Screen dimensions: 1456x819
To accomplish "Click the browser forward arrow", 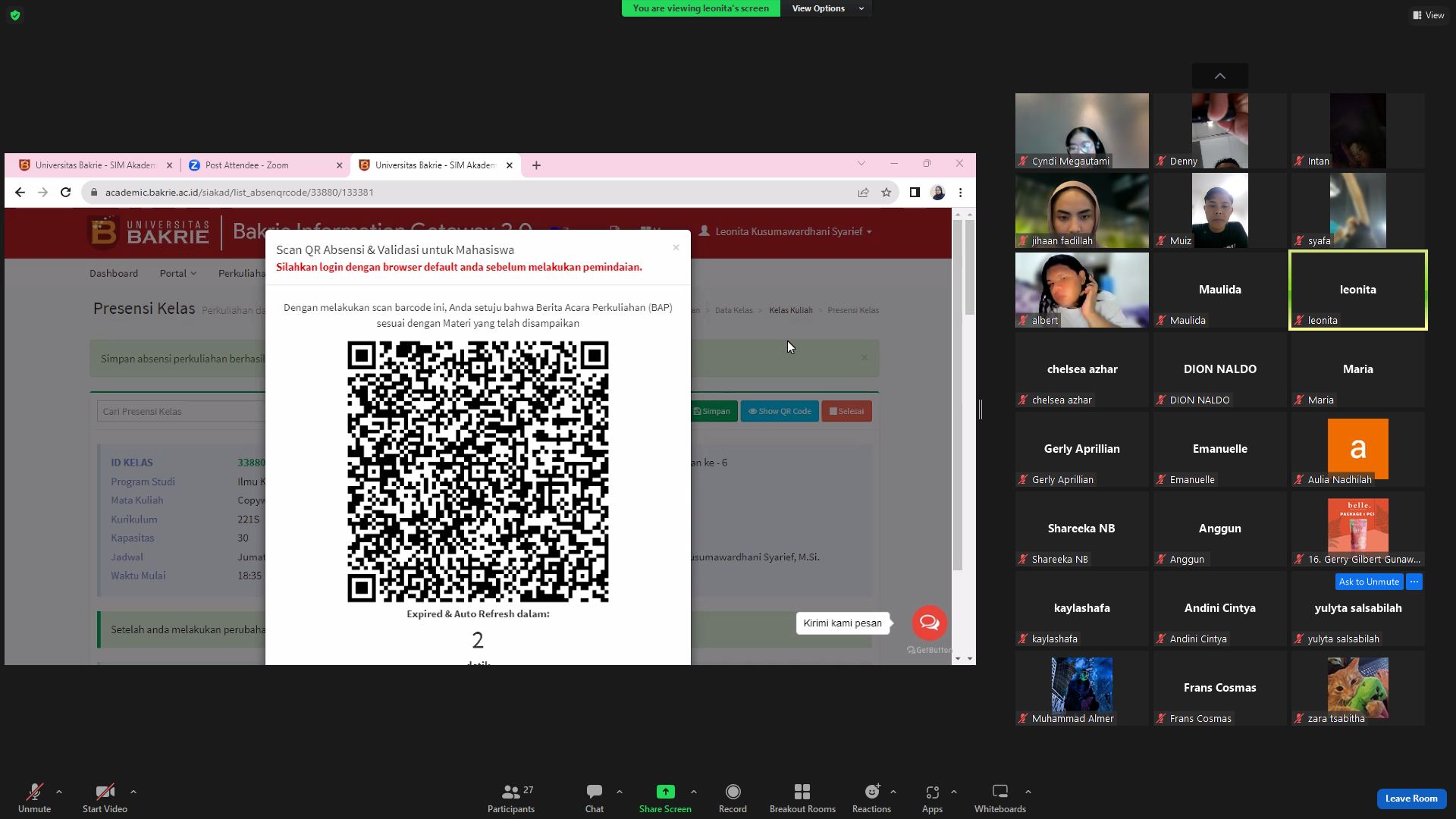I will click(x=42, y=193).
